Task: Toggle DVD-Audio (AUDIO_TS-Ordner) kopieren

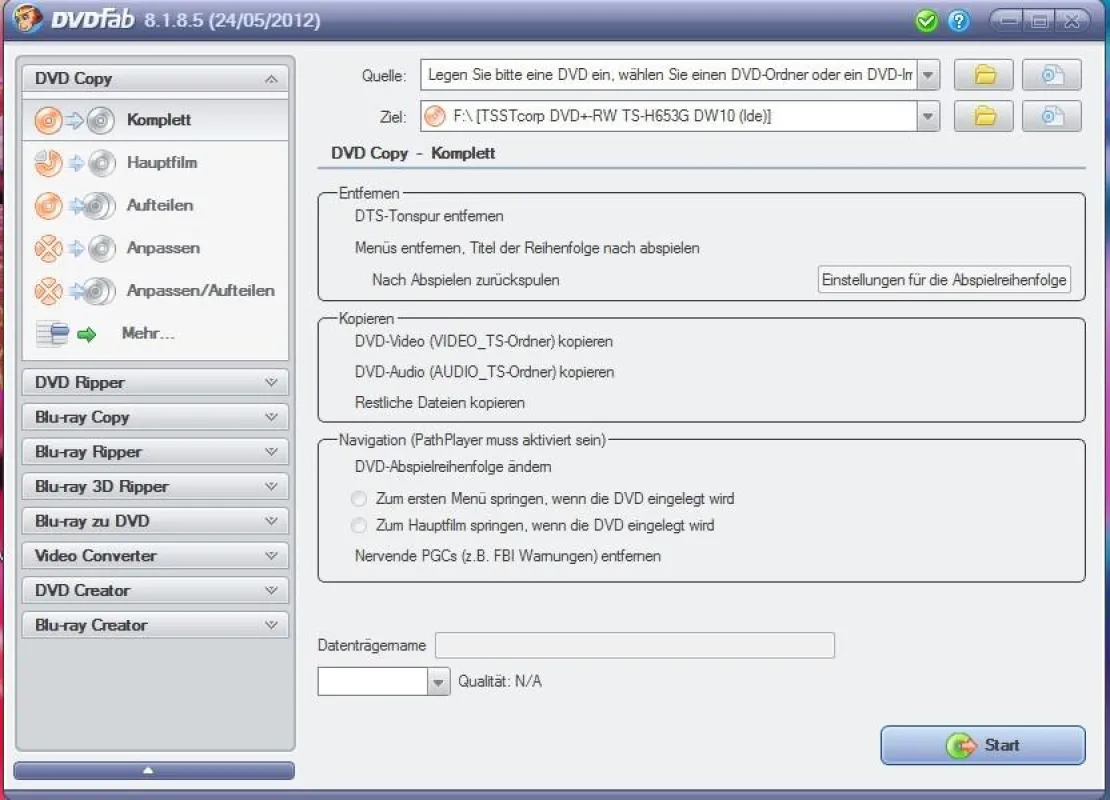Action: 484,372
